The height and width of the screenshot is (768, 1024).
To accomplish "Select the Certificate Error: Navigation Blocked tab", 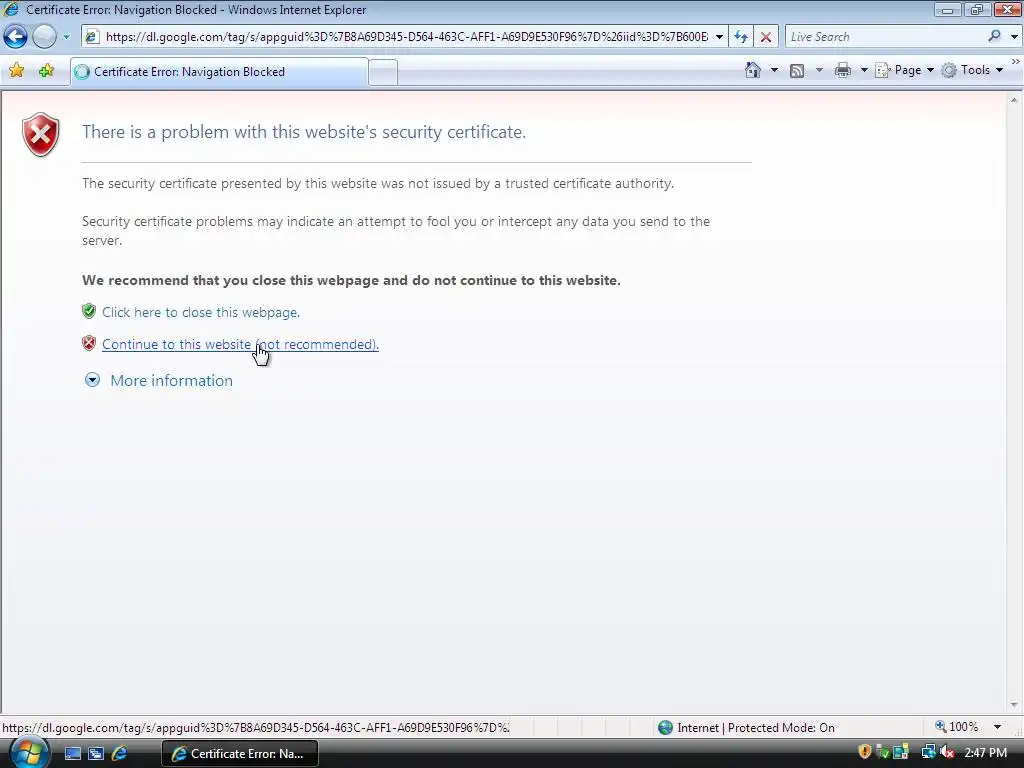I will [219, 72].
